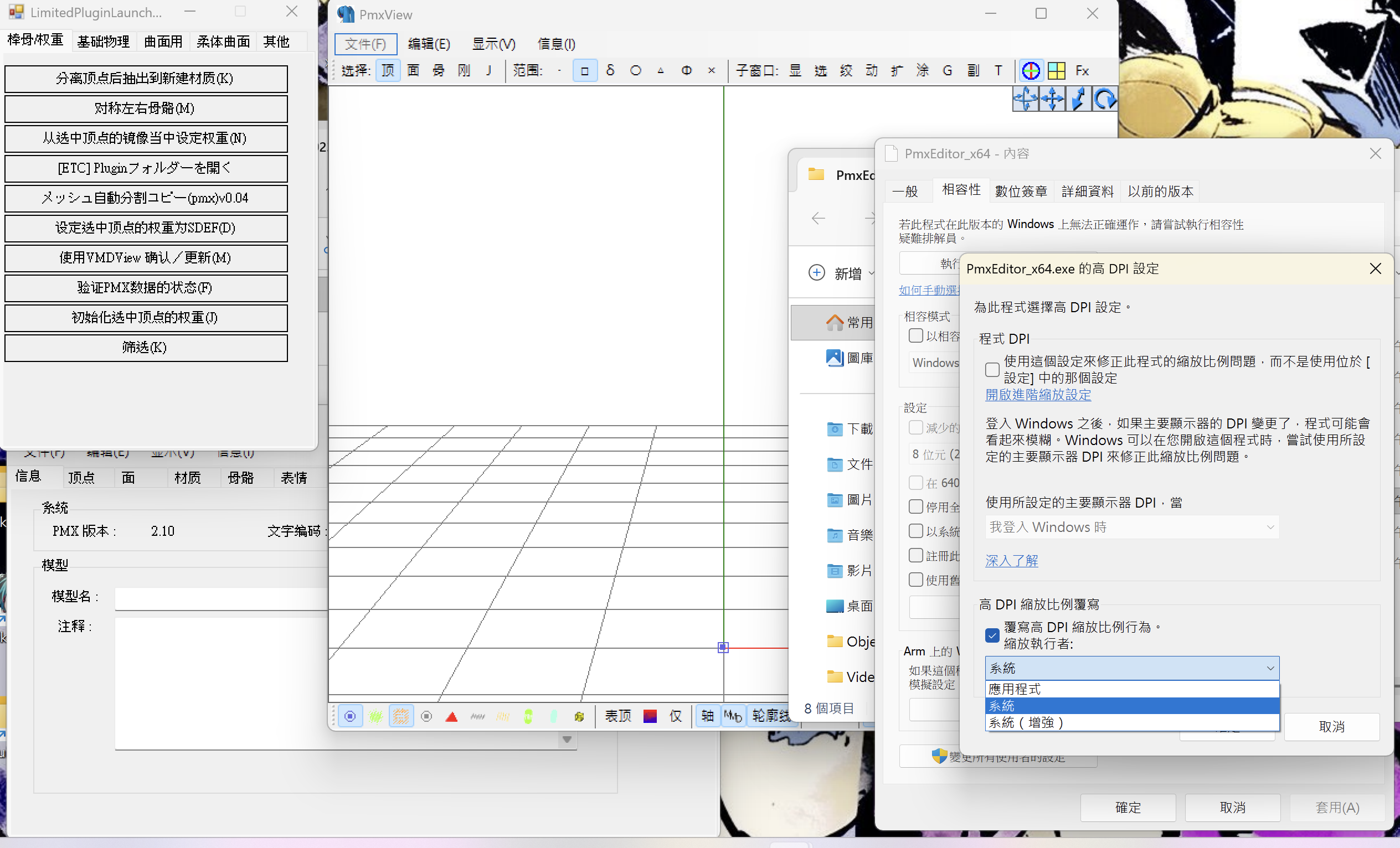The image size is (1400, 848).
Task: Toggle the orange hatched mesh display icon
Action: tap(401, 716)
